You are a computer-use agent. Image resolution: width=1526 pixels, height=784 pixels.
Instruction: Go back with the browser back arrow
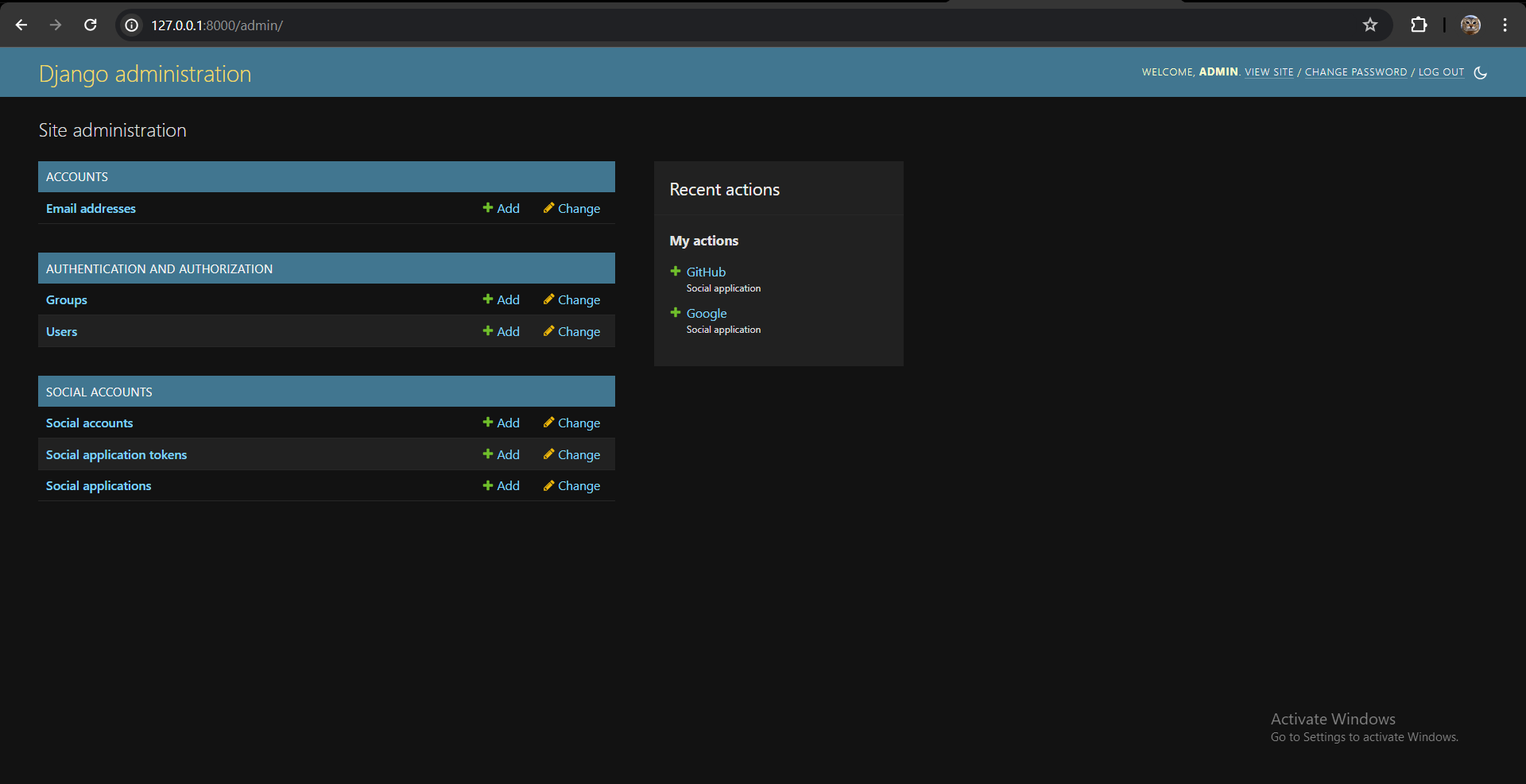click(x=21, y=25)
